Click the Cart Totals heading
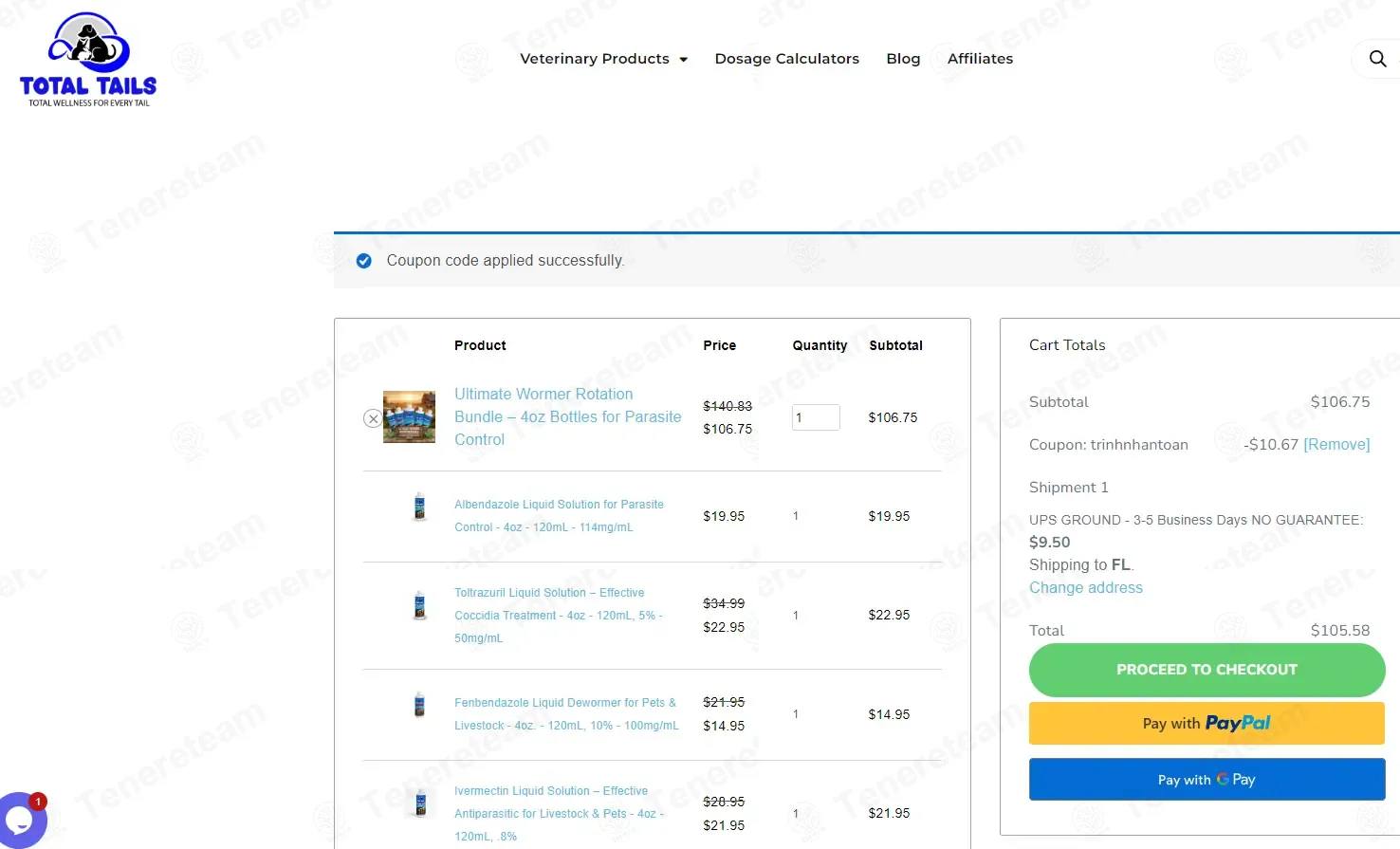Viewport: 1400px width, 849px height. click(1067, 345)
